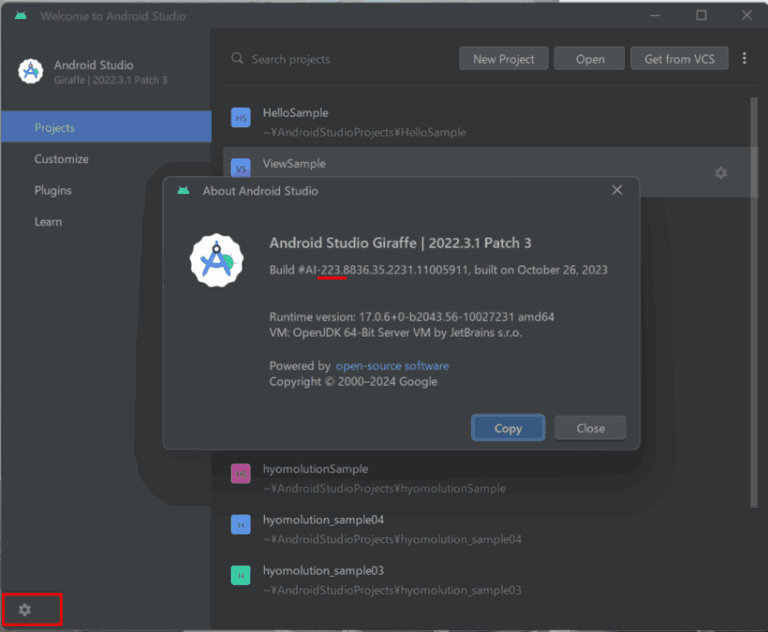Click the hyomolution_sample03 green project icon
The height and width of the screenshot is (632, 768).
[240, 576]
